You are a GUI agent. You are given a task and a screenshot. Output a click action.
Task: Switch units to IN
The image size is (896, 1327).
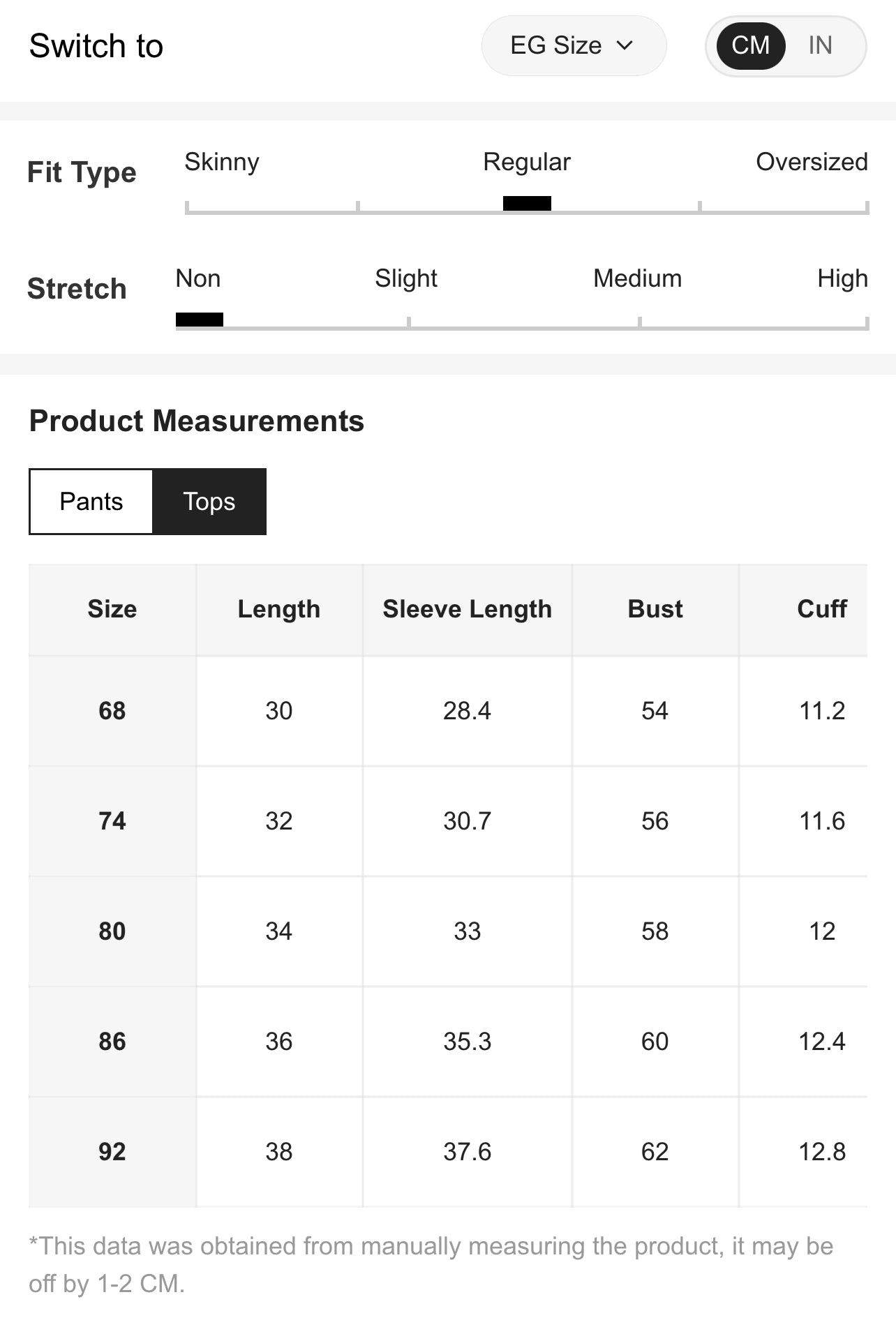point(820,46)
